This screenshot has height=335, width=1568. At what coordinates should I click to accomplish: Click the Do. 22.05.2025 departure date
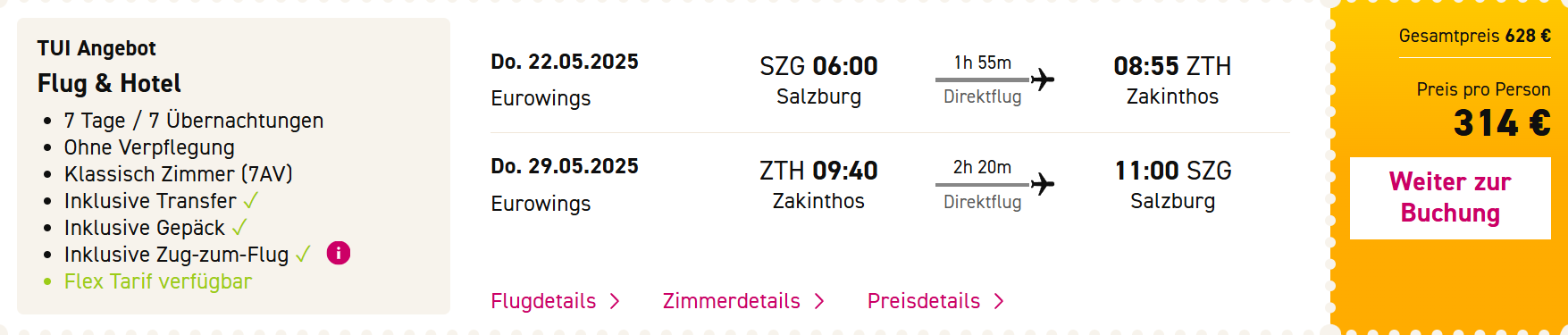coord(565,62)
